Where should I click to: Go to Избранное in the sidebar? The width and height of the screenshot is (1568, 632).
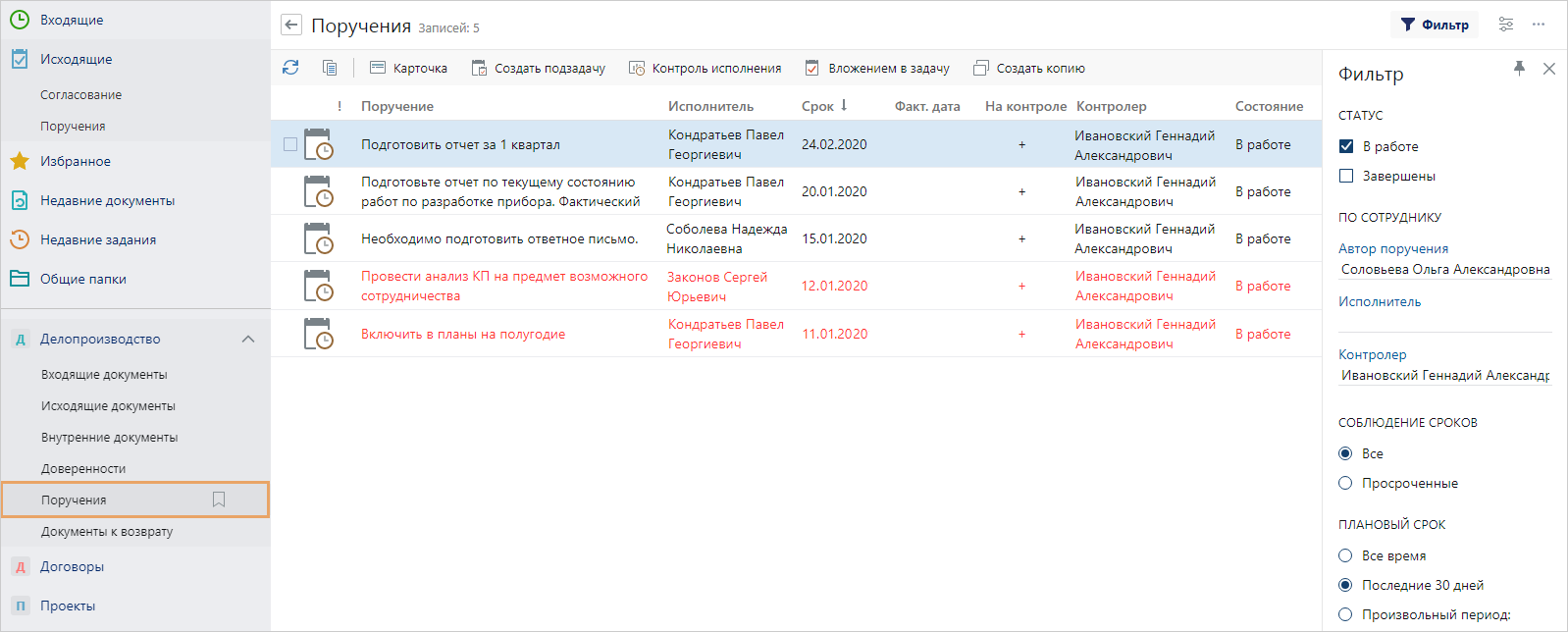click(x=75, y=161)
